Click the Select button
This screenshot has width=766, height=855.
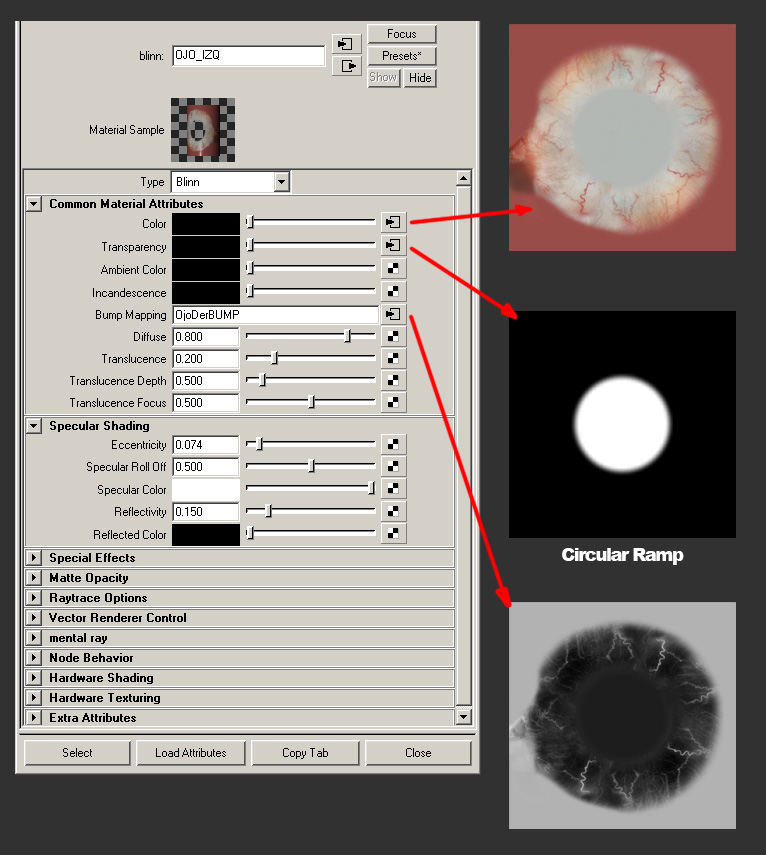tap(77, 752)
